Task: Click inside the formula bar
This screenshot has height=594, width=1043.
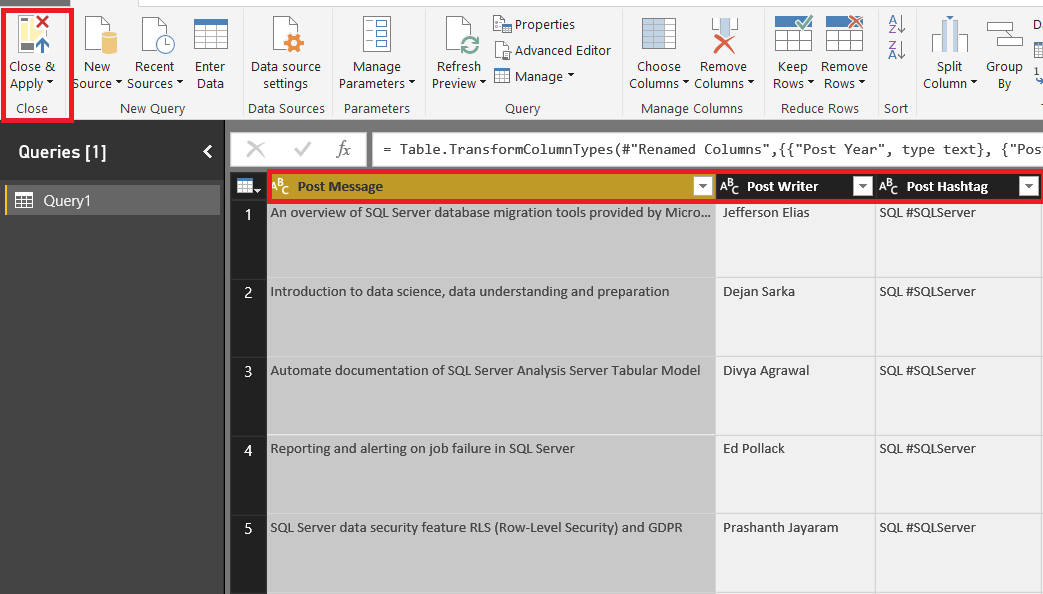Action: pos(700,150)
